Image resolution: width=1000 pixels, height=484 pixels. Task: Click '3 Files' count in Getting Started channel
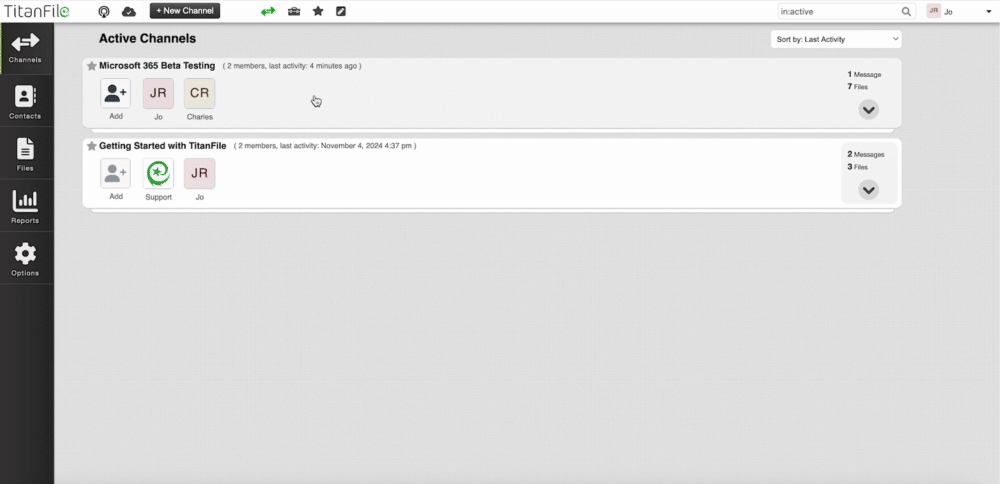858,167
